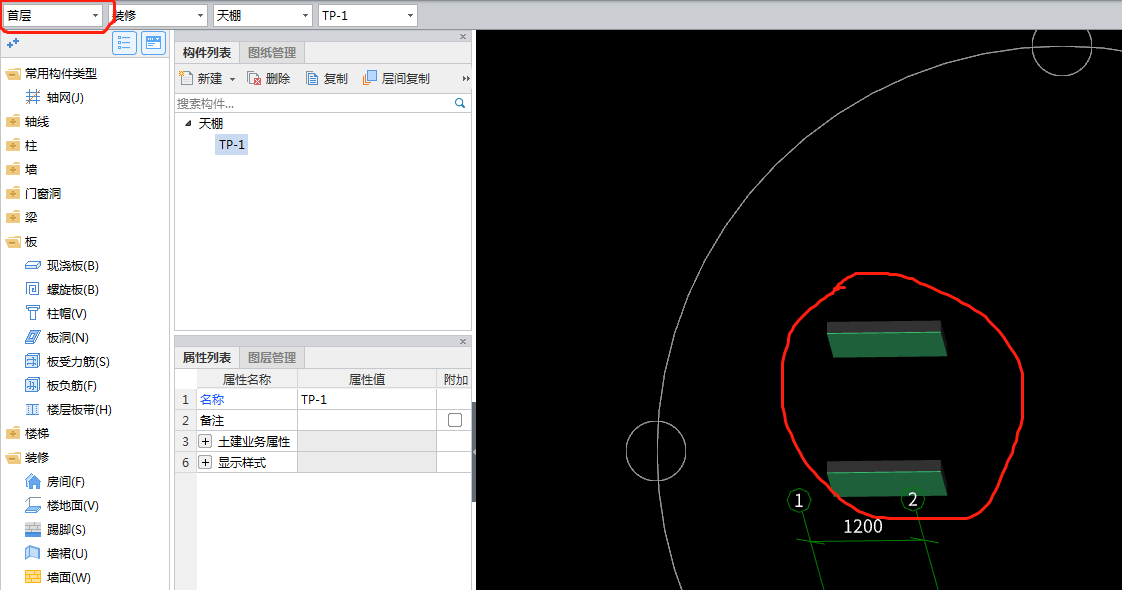This screenshot has height=590, width=1122.
Task: Select 板洞(N) slab opening tool
Action: pyautogui.click(x=57, y=338)
